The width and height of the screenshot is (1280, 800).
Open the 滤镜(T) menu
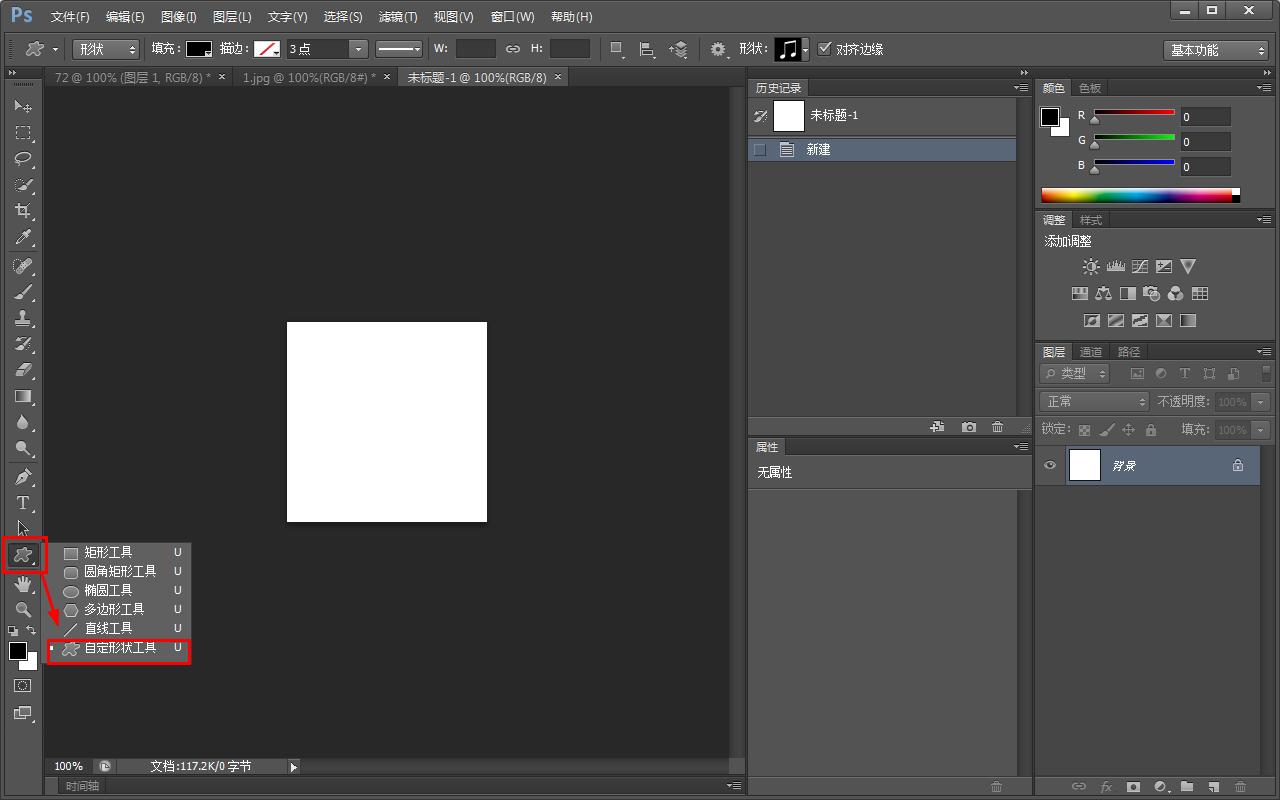point(398,17)
